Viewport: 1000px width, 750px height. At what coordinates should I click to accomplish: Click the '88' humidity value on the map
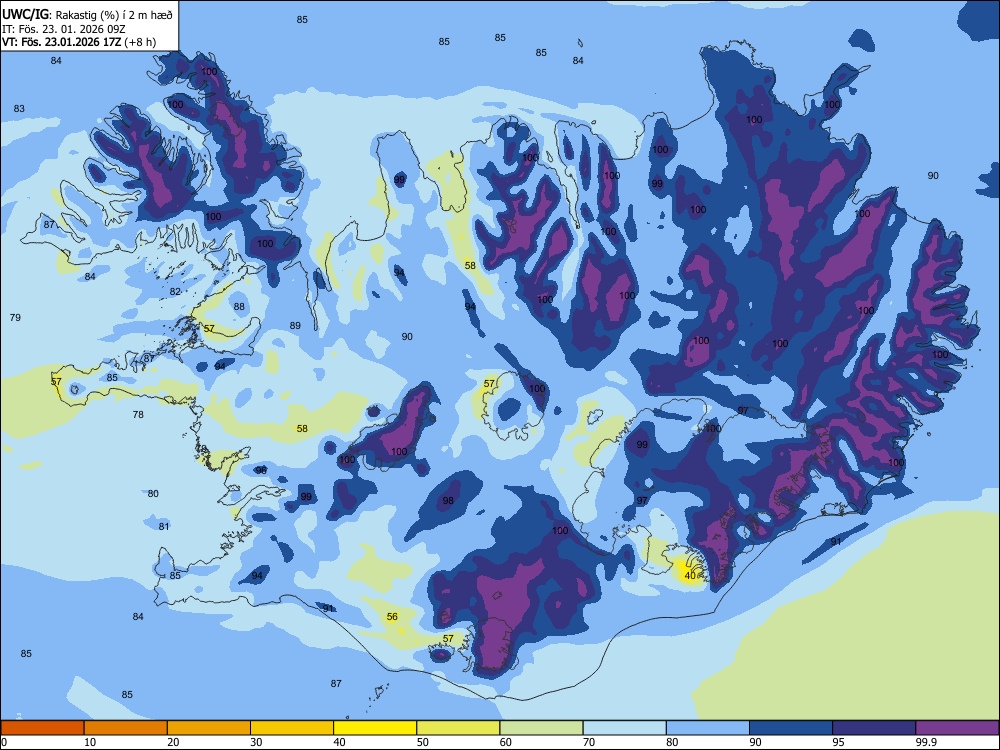239,306
